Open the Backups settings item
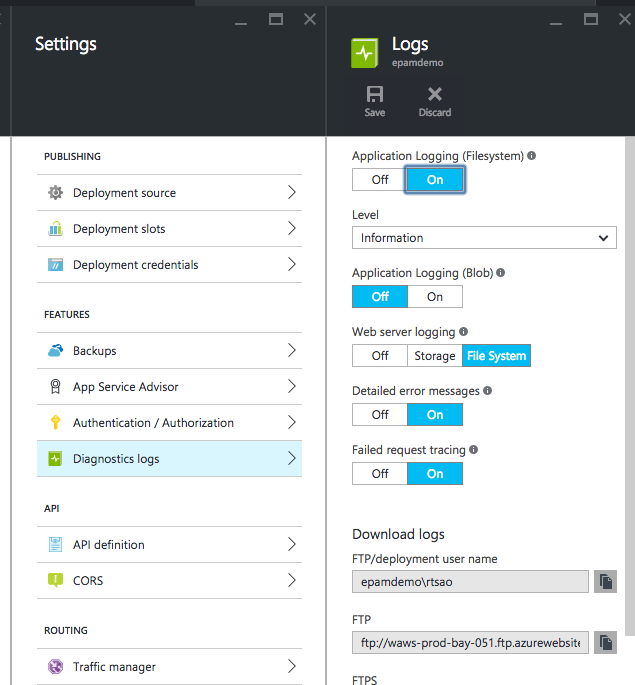The height and width of the screenshot is (685, 635). 169,350
